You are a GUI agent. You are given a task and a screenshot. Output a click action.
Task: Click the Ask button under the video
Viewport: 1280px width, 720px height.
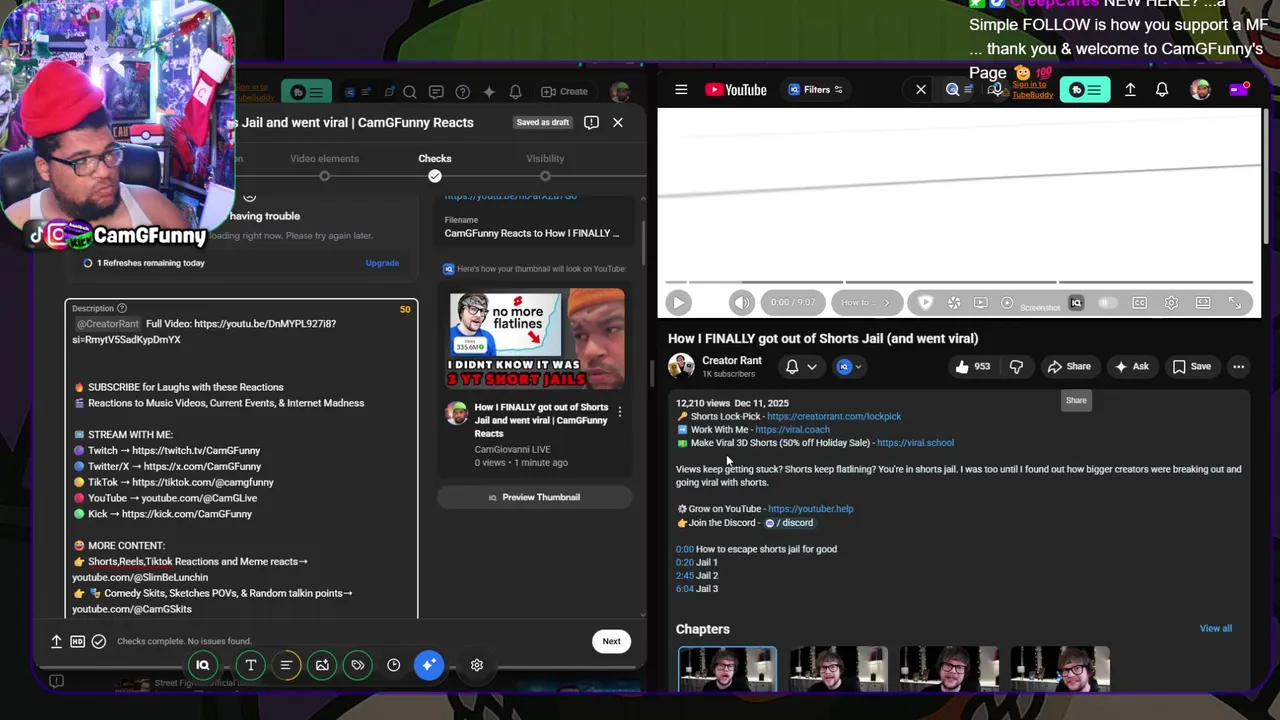[x=1131, y=367]
